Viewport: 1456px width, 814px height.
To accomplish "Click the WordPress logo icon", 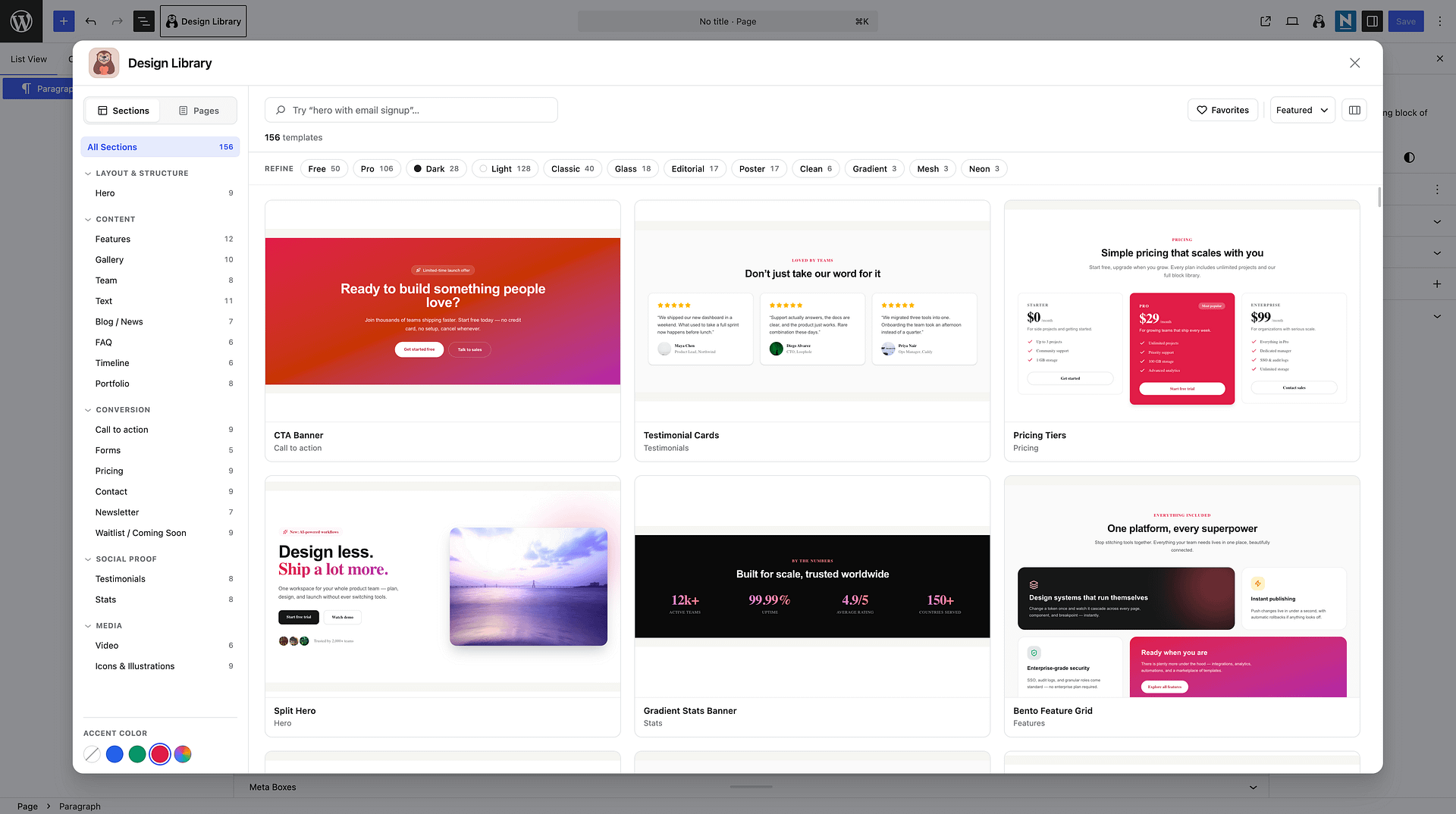I will pyautogui.click(x=21, y=21).
